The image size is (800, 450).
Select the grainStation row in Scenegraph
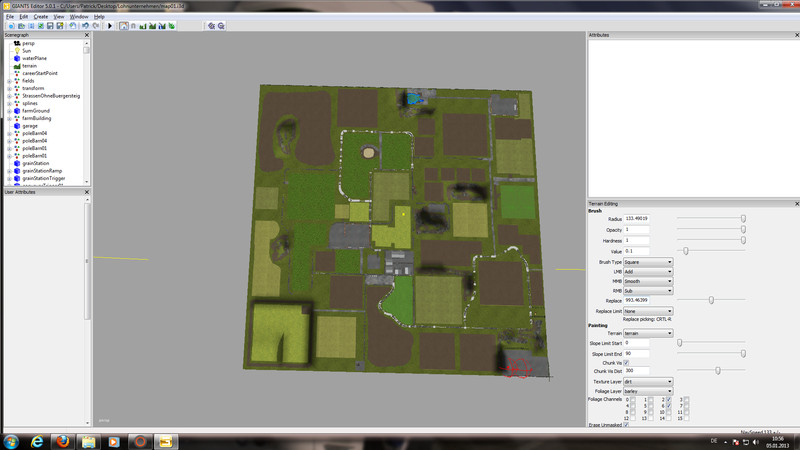pyautogui.click(x=35, y=163)
